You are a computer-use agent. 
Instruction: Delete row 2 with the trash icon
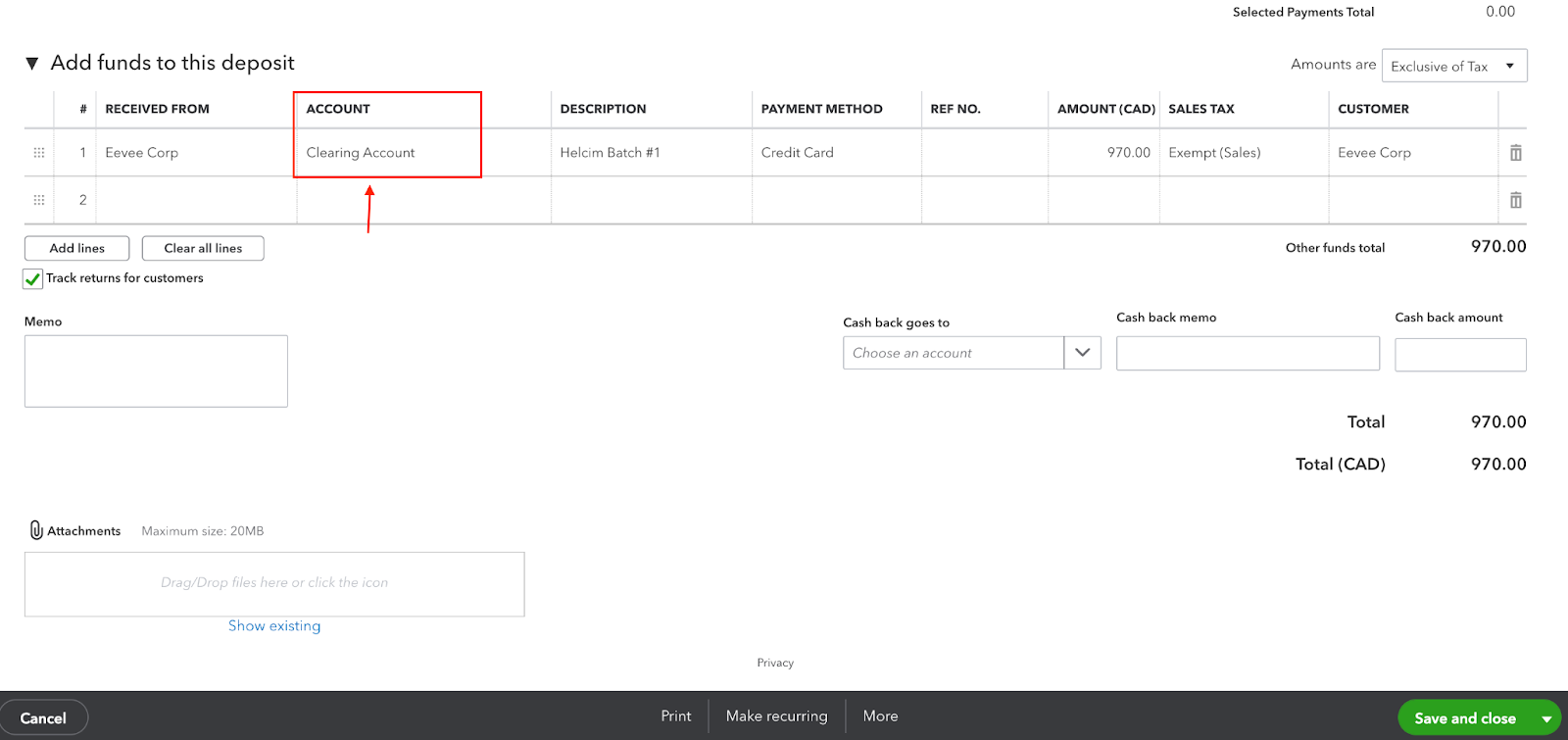1515,200
